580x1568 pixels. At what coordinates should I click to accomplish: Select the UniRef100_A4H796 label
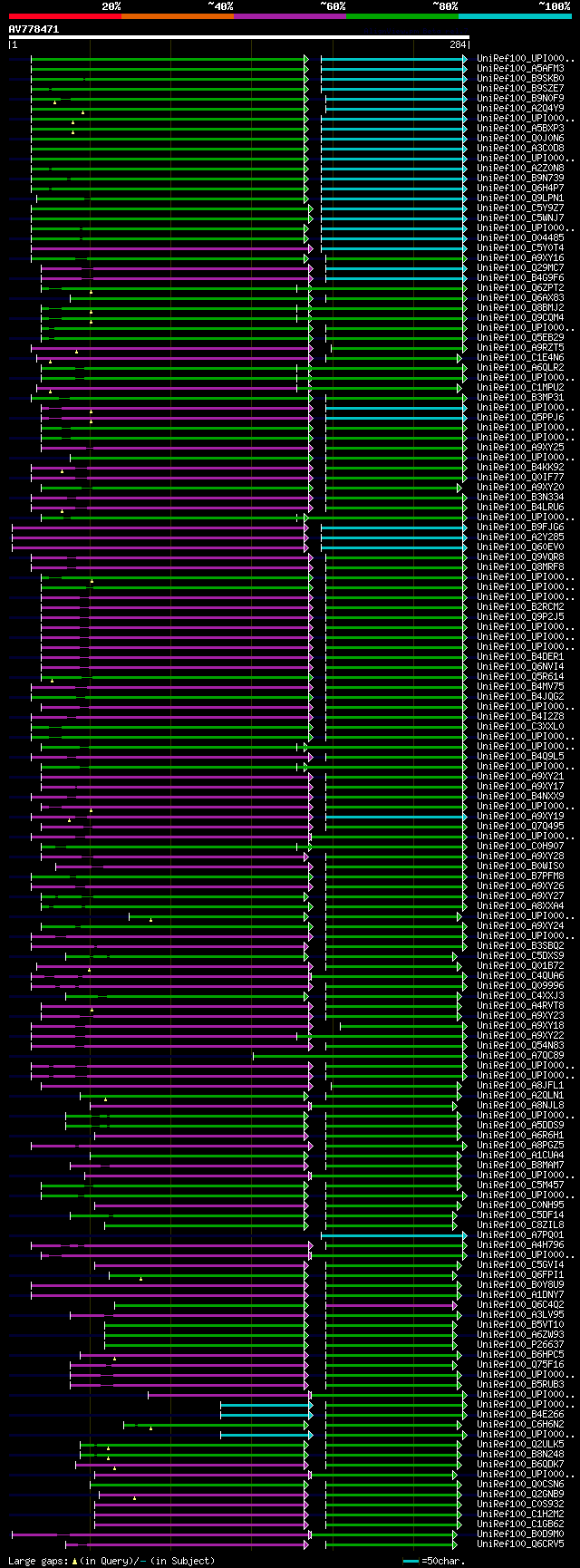(x=520, y=1244)
